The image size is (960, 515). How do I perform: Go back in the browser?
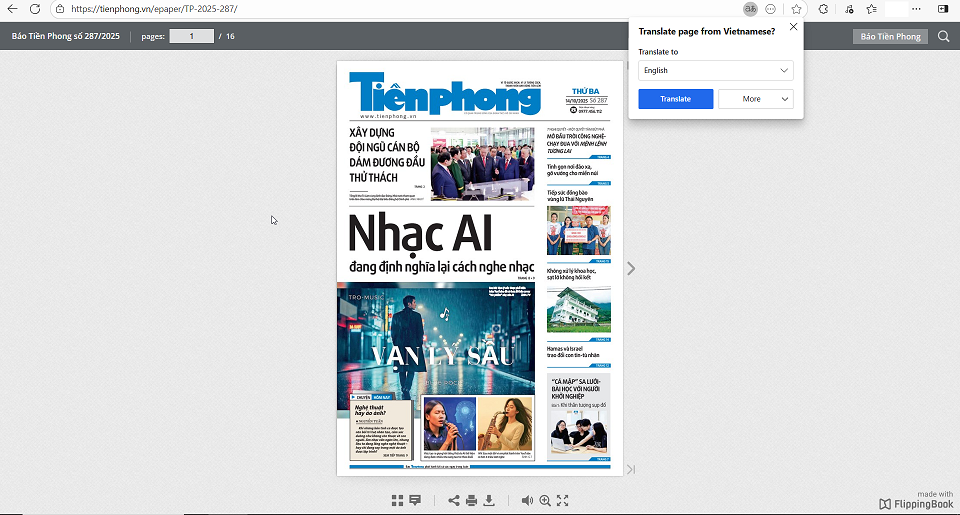tap(12, 9)
